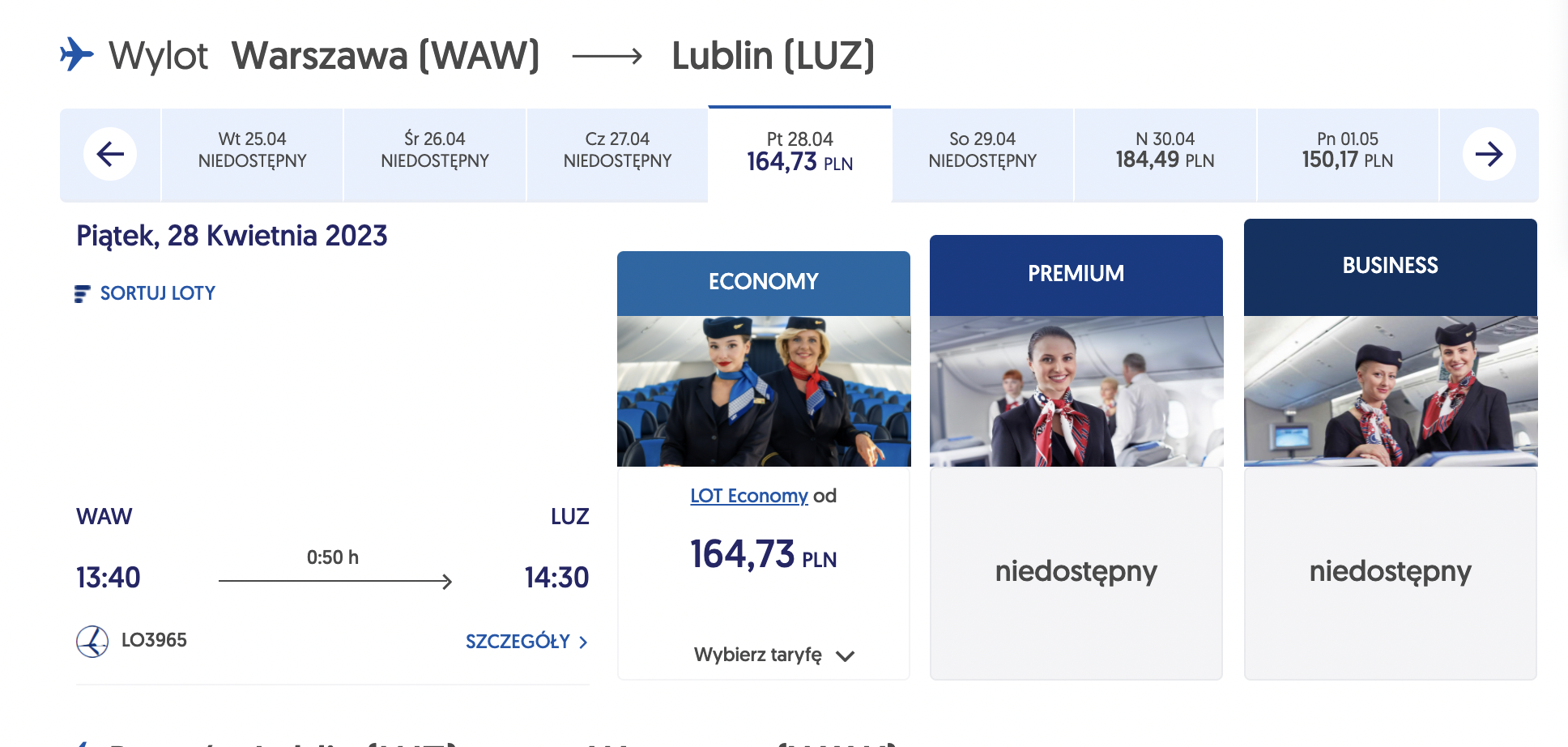
Task: Click the next dates right arrow
Action: point(1489,154)
